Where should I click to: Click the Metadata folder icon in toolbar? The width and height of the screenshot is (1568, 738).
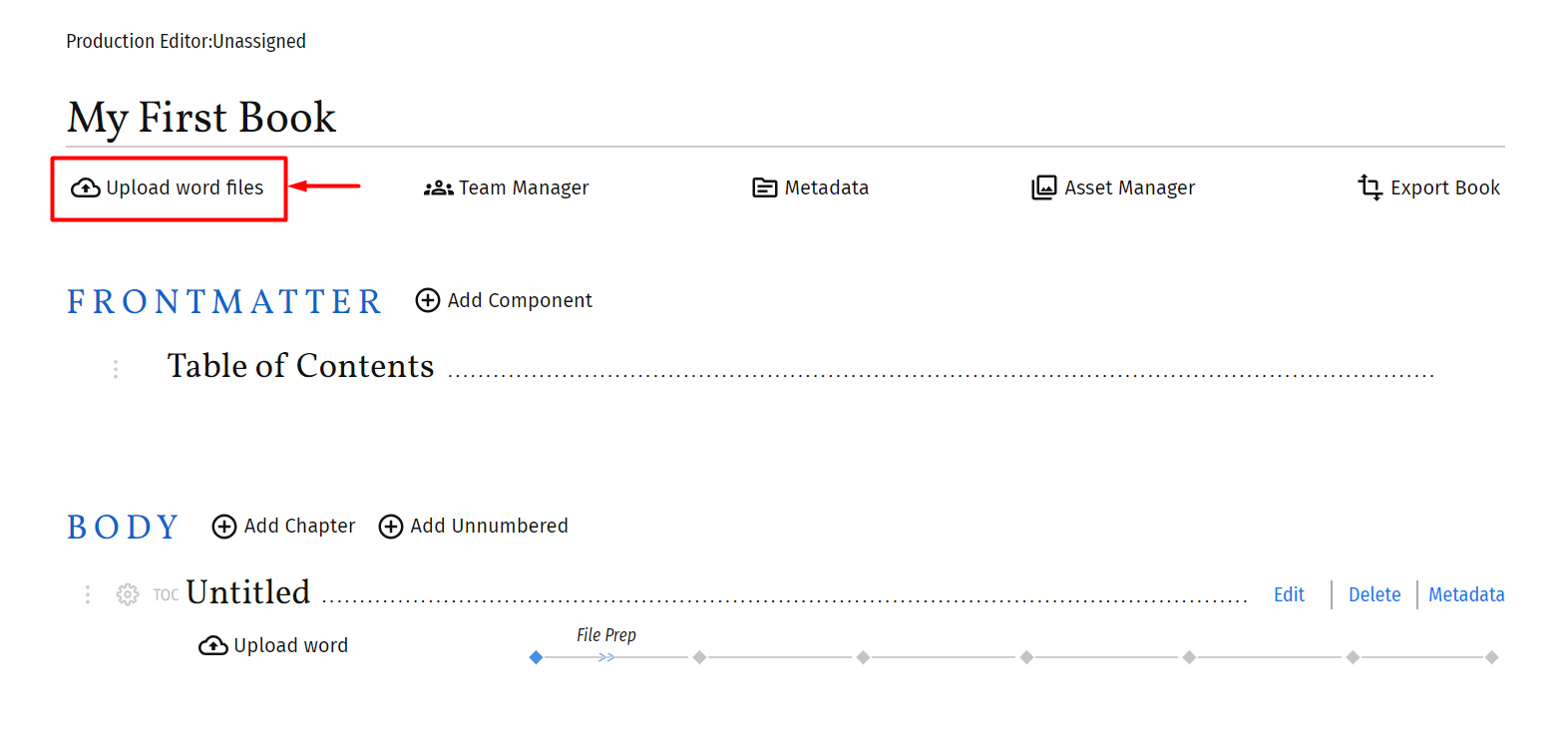(x=764, y=188)
